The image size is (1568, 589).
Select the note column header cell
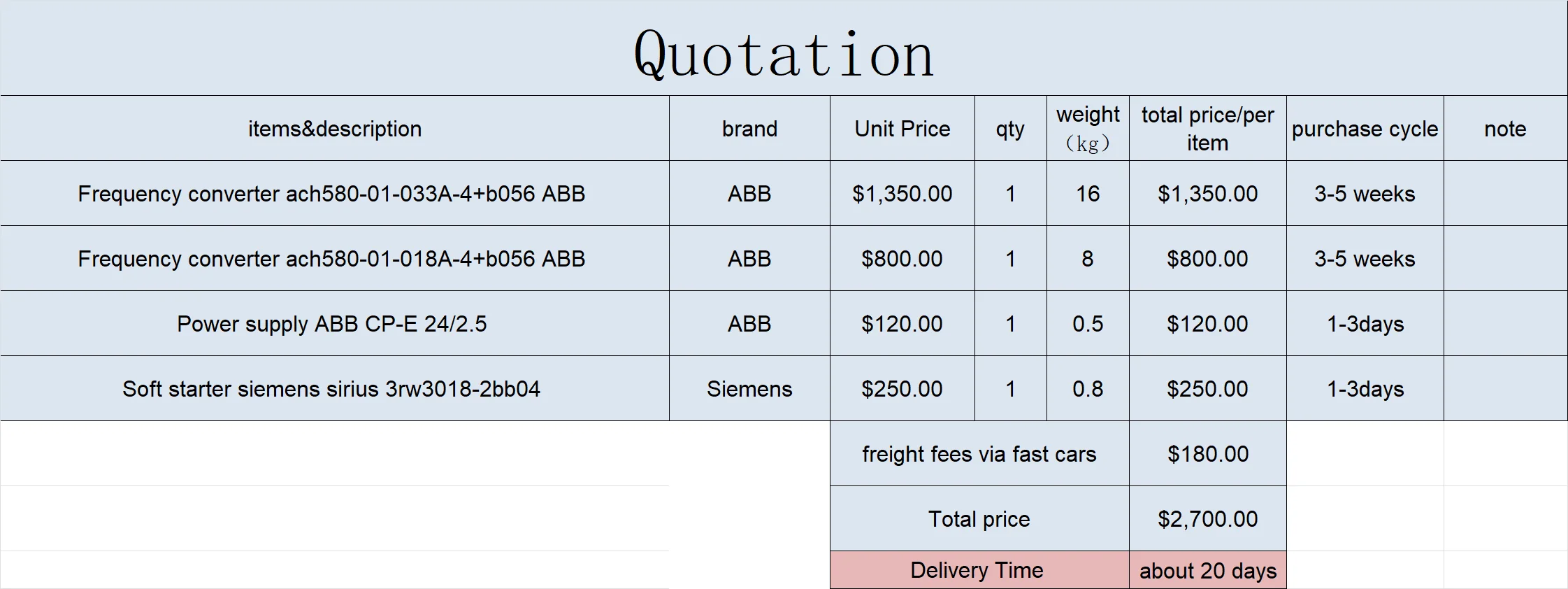point(1506,128)
